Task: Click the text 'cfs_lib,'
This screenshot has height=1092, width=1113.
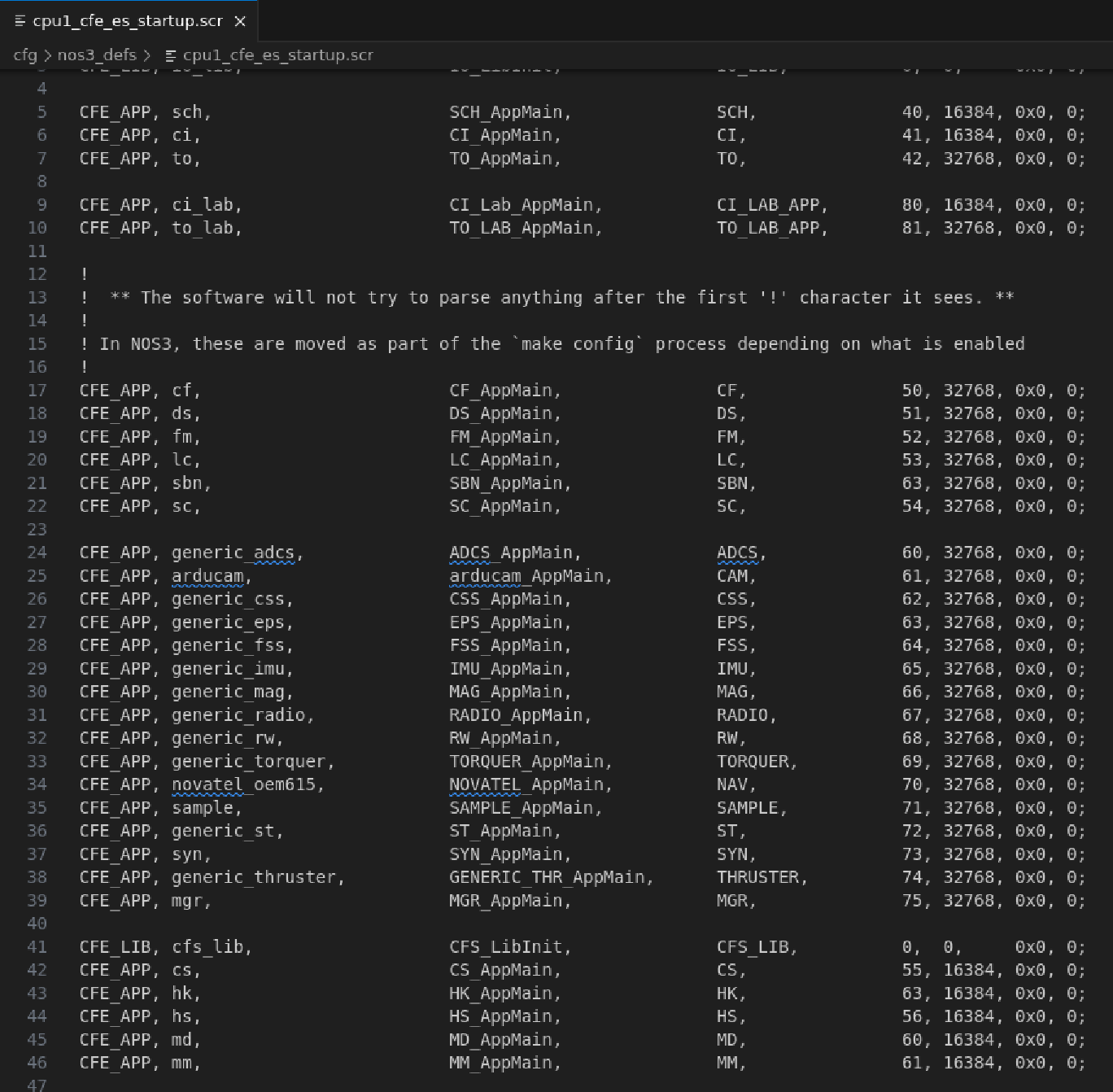Action: click(x=212, y=947)
